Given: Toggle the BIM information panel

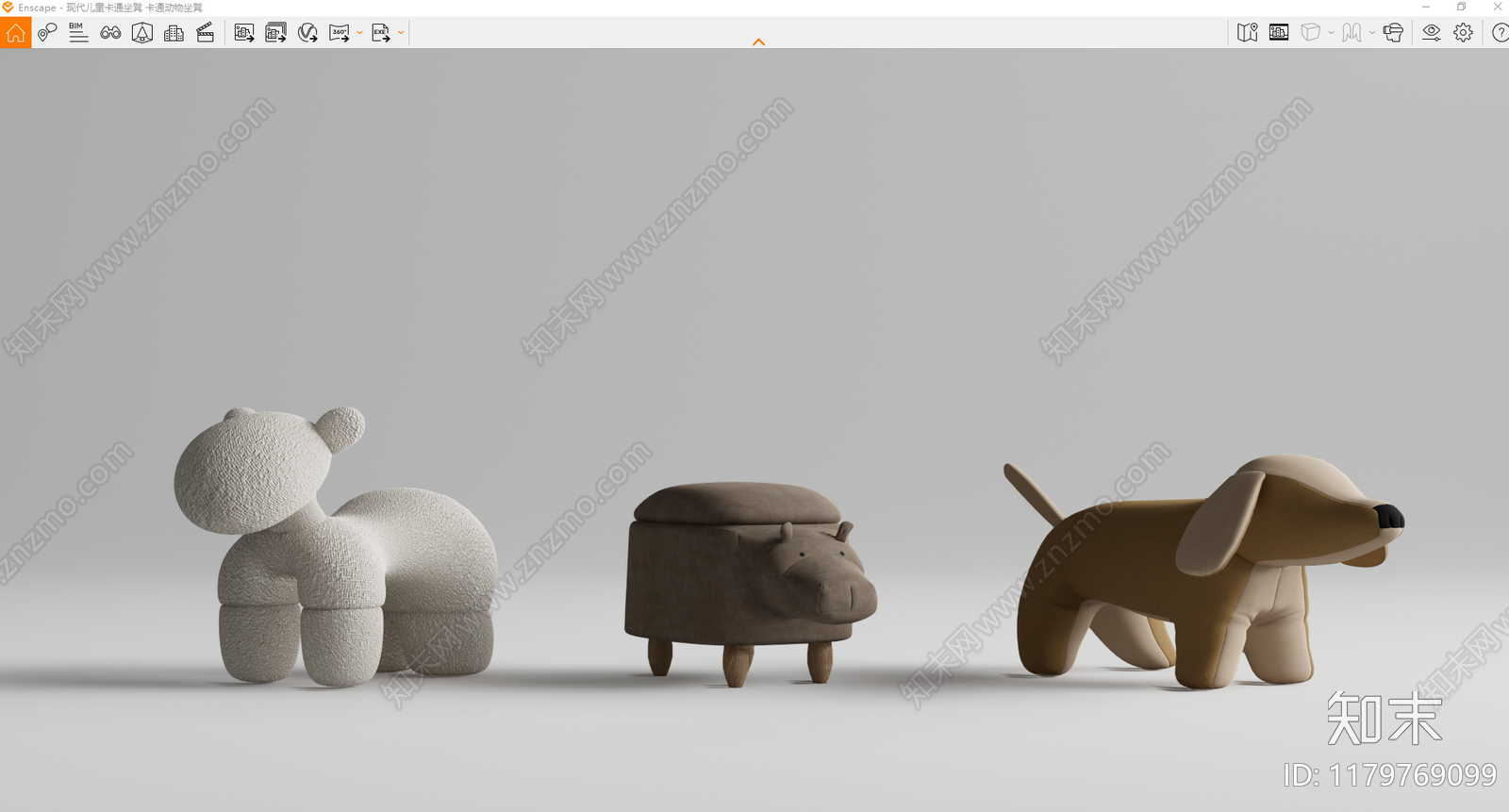Looking at the screenshot, I should pos(78,33).
